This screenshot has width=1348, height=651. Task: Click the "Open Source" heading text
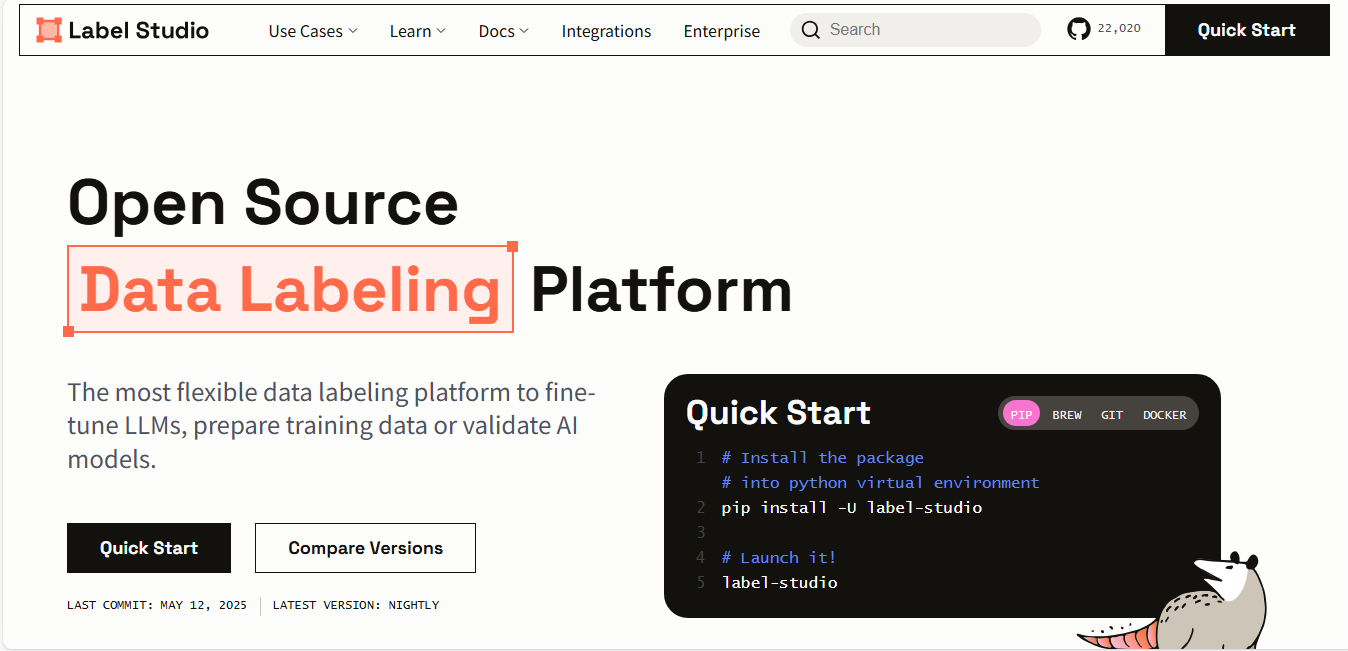pos(263,203)
